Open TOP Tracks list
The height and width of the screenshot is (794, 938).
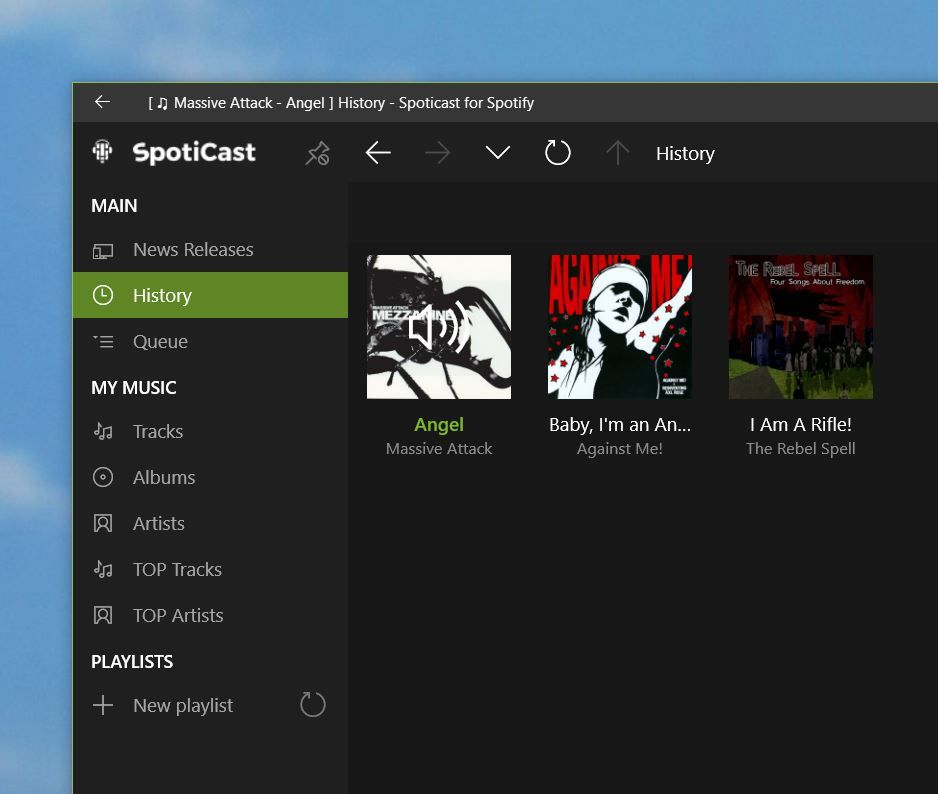click(210, 569)
